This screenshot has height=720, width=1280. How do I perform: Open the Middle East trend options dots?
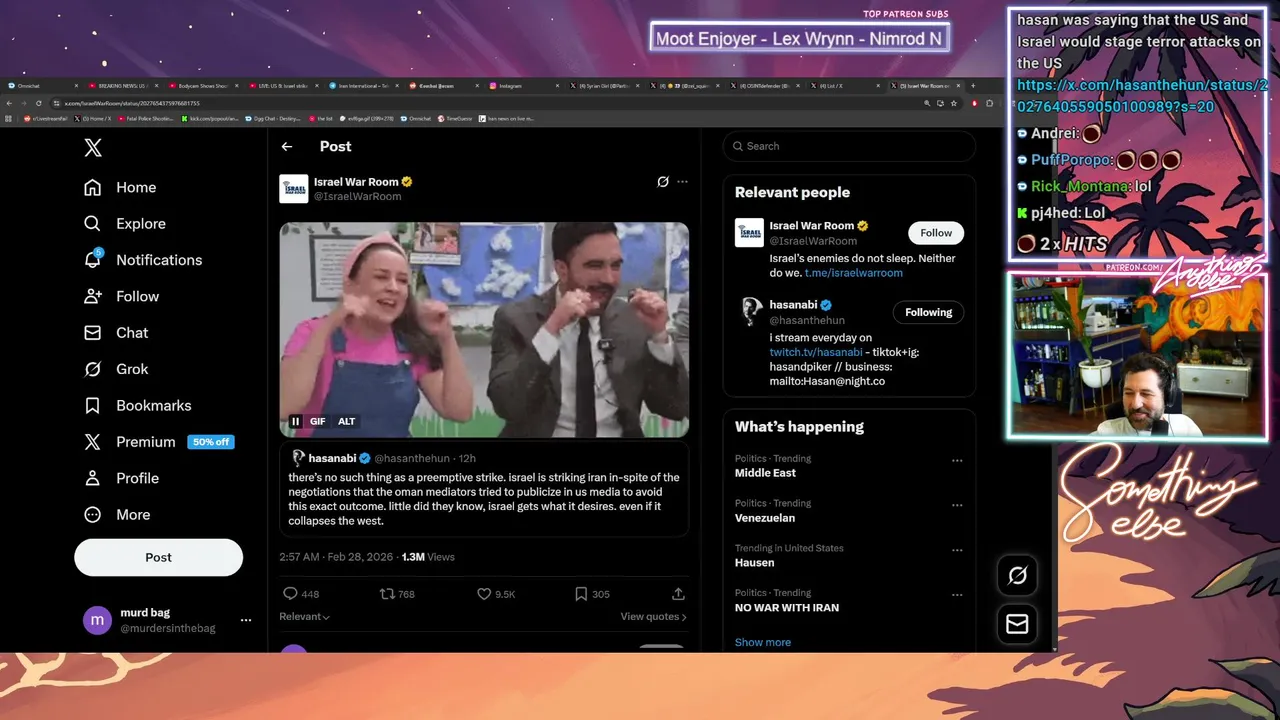(x=957, y=461)
